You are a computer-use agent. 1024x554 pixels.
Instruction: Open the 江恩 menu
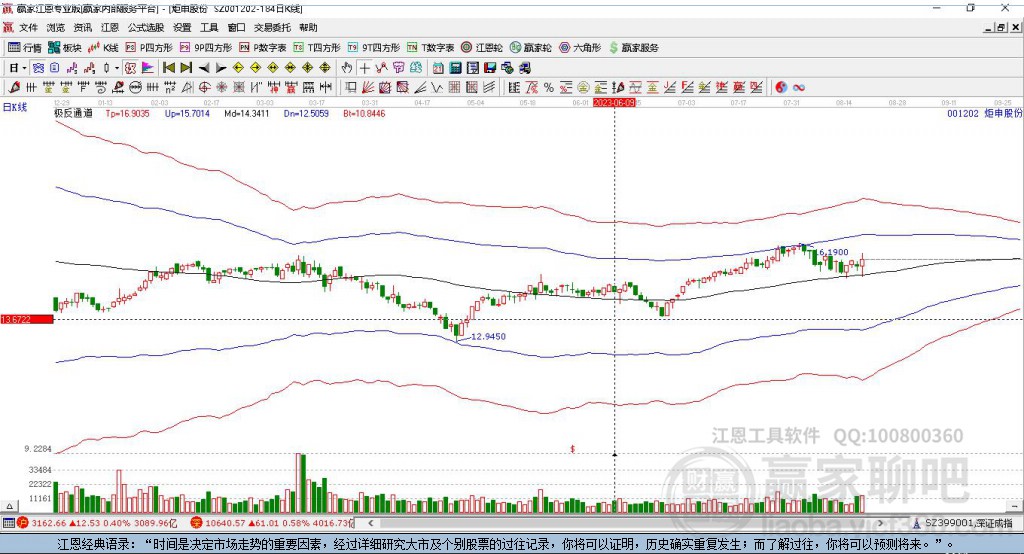pyautogui.click(x=110, y=27)
